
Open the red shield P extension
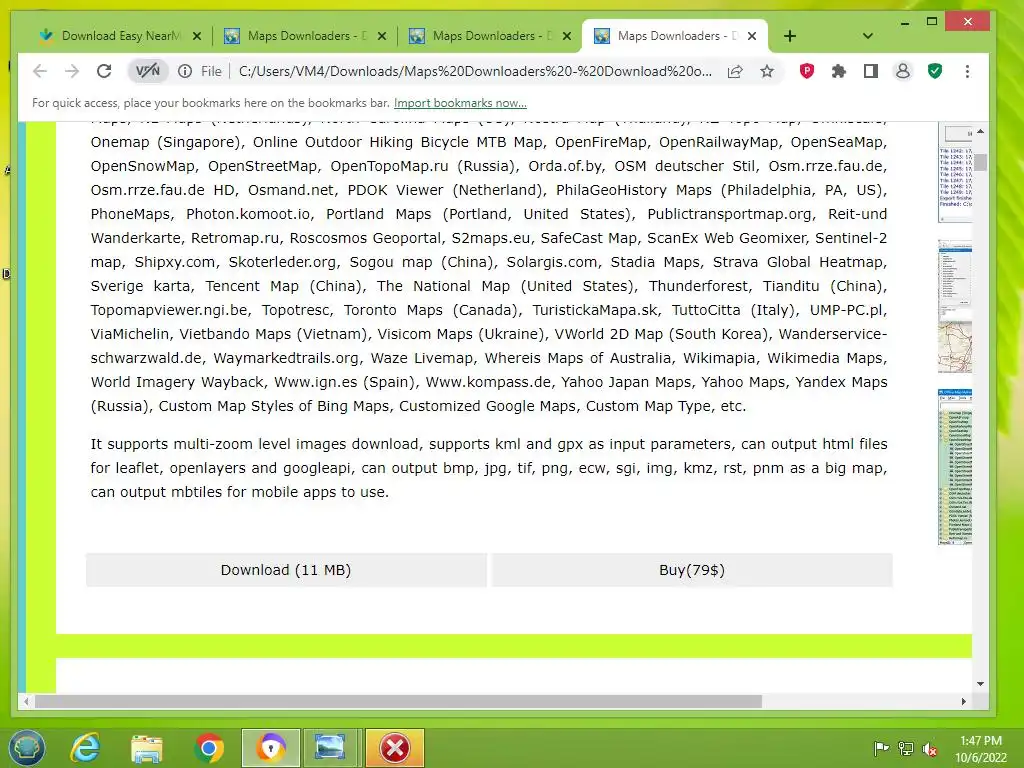point(807,71)
